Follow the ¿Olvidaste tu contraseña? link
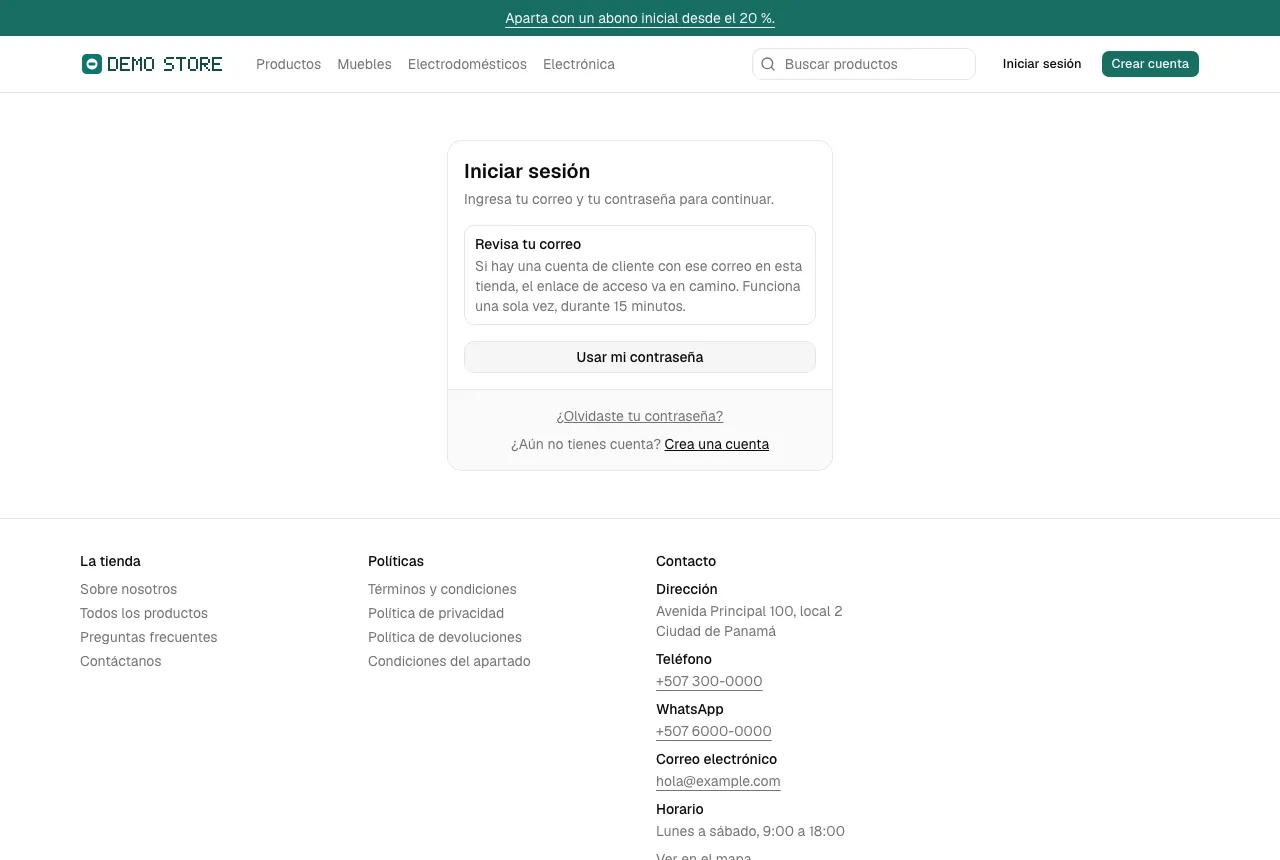Image resolution: width=1280 pixels, height=860 pixels. point(640,416)
